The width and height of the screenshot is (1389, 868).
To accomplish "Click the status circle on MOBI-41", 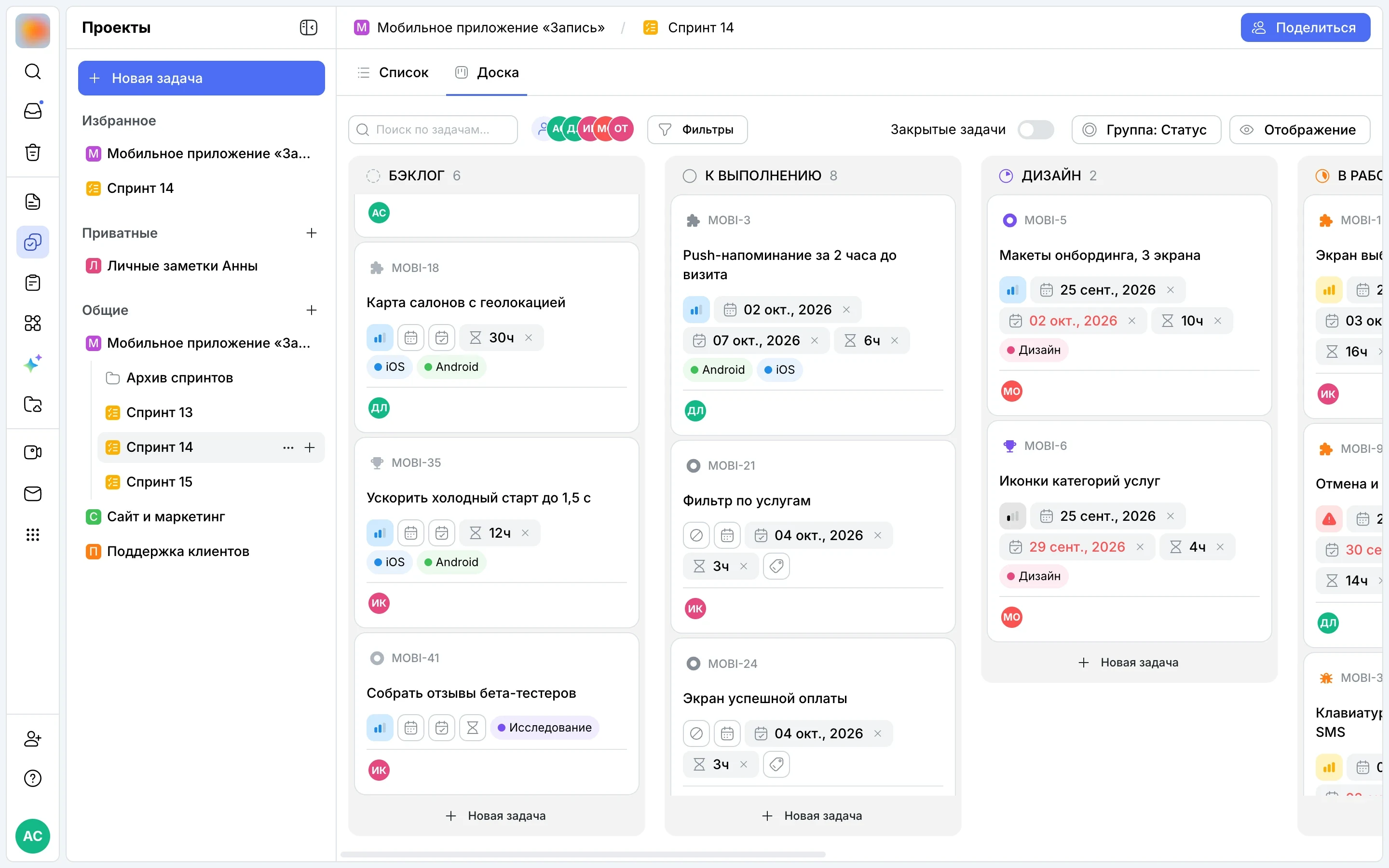I will coord(377,658).
